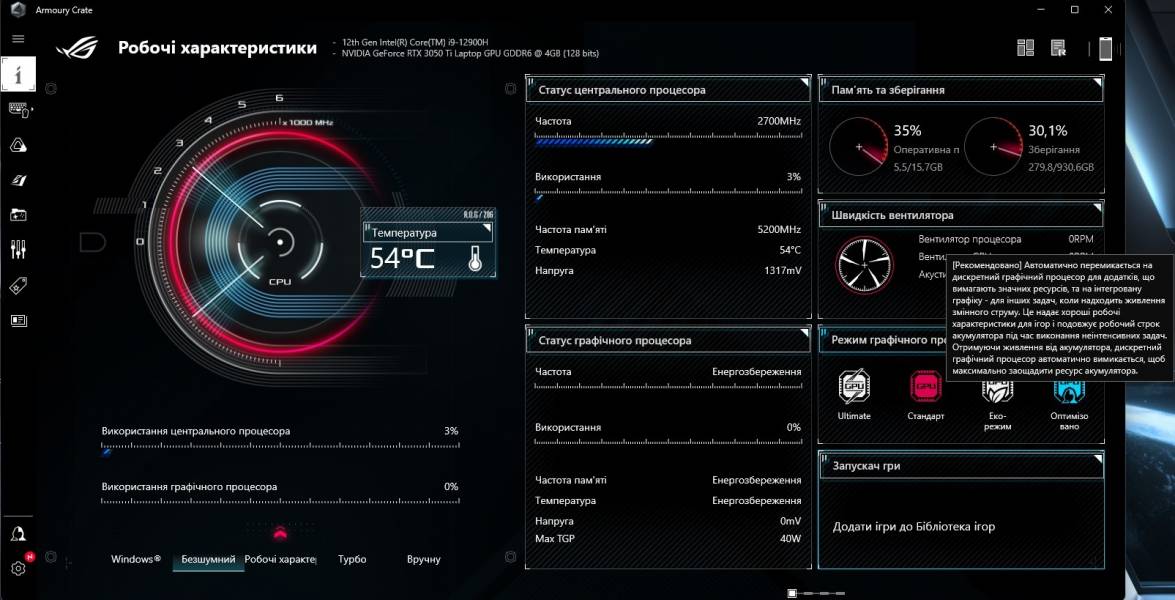Image resolution: width=1175 pixels, height=600 pixels.
Task: Click the Робочі характеристики page title
Action: (217, 48)
